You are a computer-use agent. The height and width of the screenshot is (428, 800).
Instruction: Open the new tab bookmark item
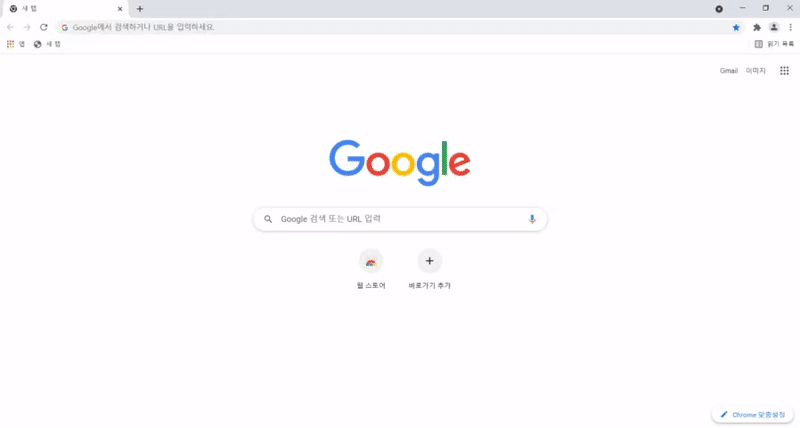pos(47,44)
